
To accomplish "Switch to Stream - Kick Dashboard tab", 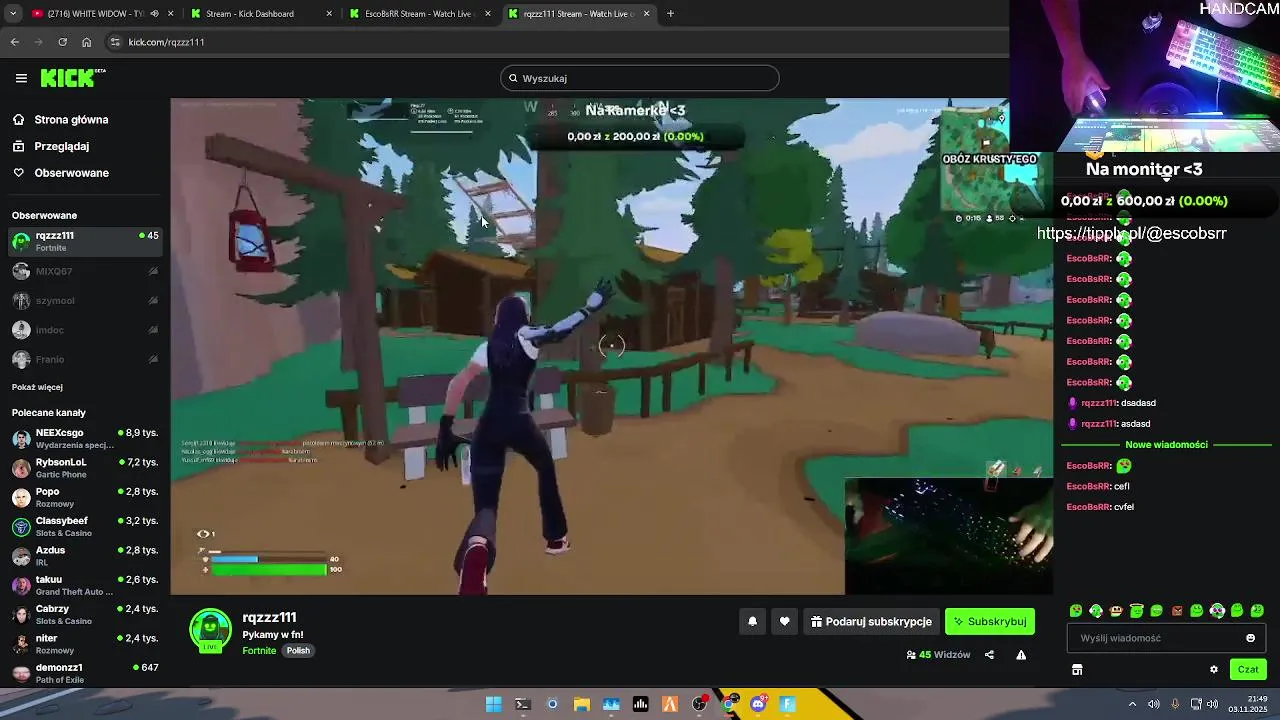I will 260,14.
